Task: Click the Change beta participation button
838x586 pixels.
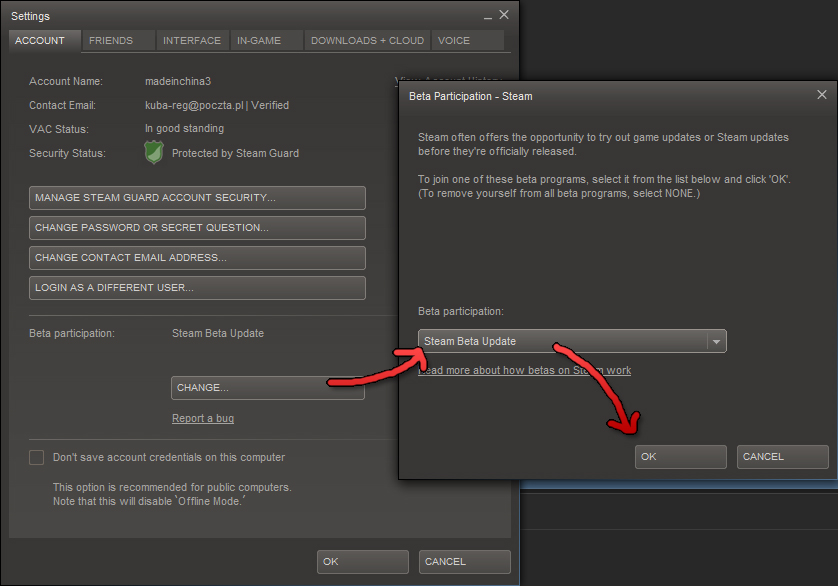Action: tap(268, 388)
